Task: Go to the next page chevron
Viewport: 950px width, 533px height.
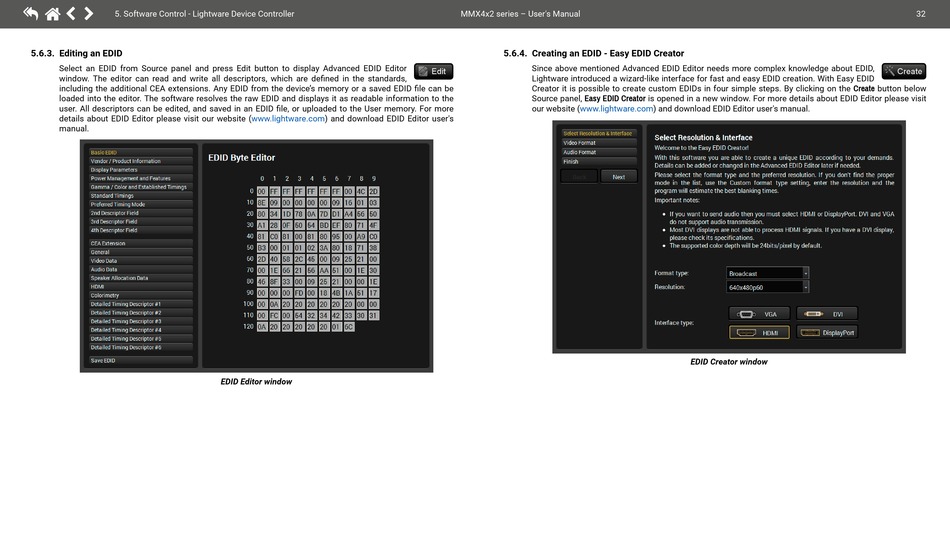Action: point(88,13)
